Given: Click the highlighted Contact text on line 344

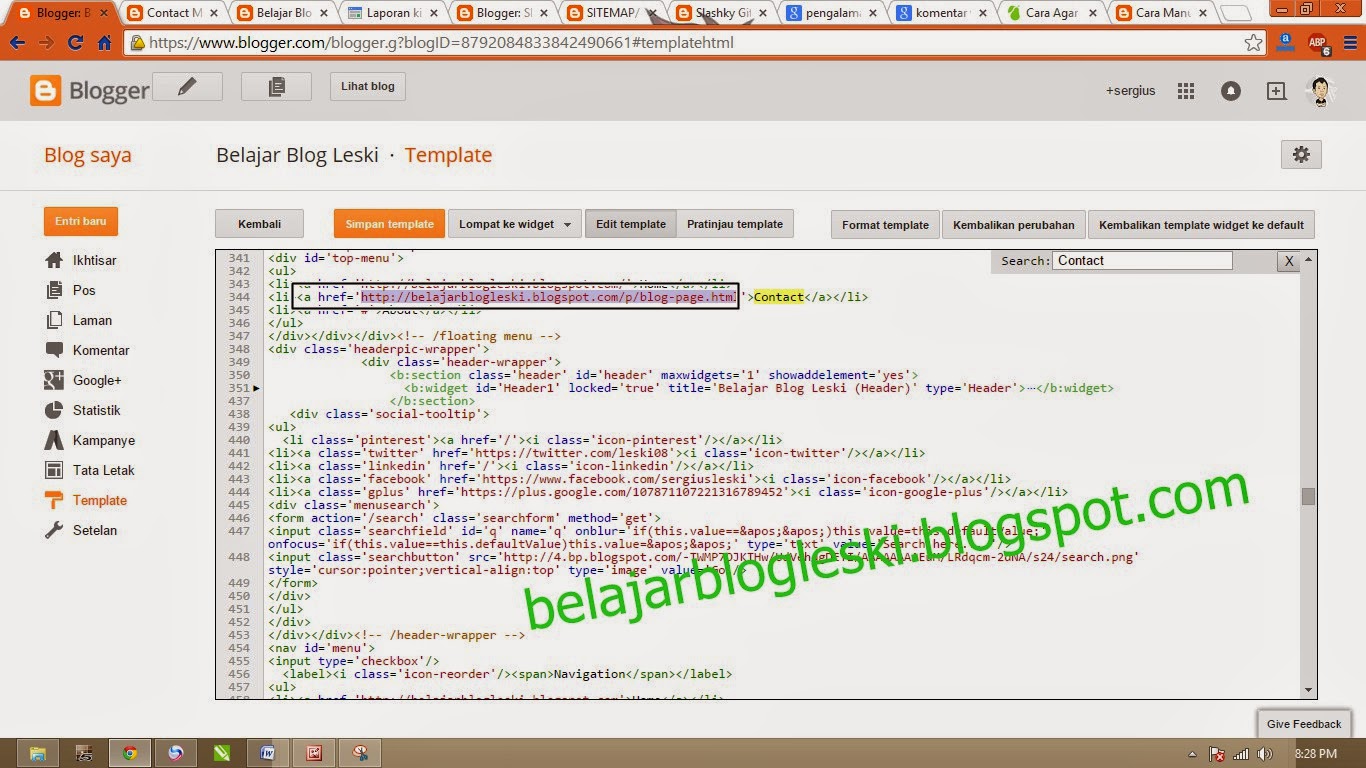Looking at the screenshot, I should (x=779, y=297).
